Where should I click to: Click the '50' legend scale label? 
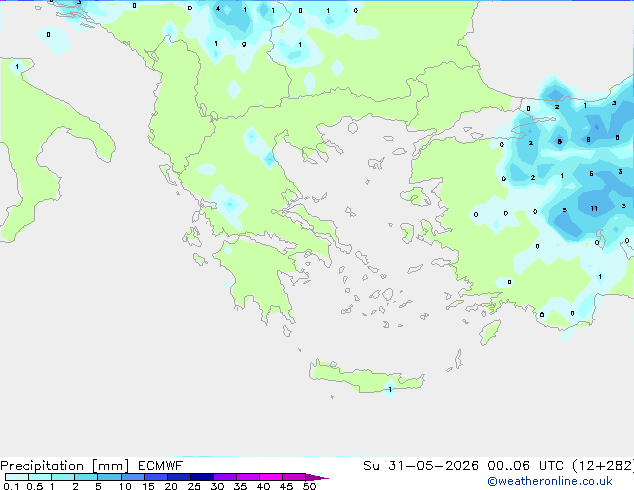(309, 486)
